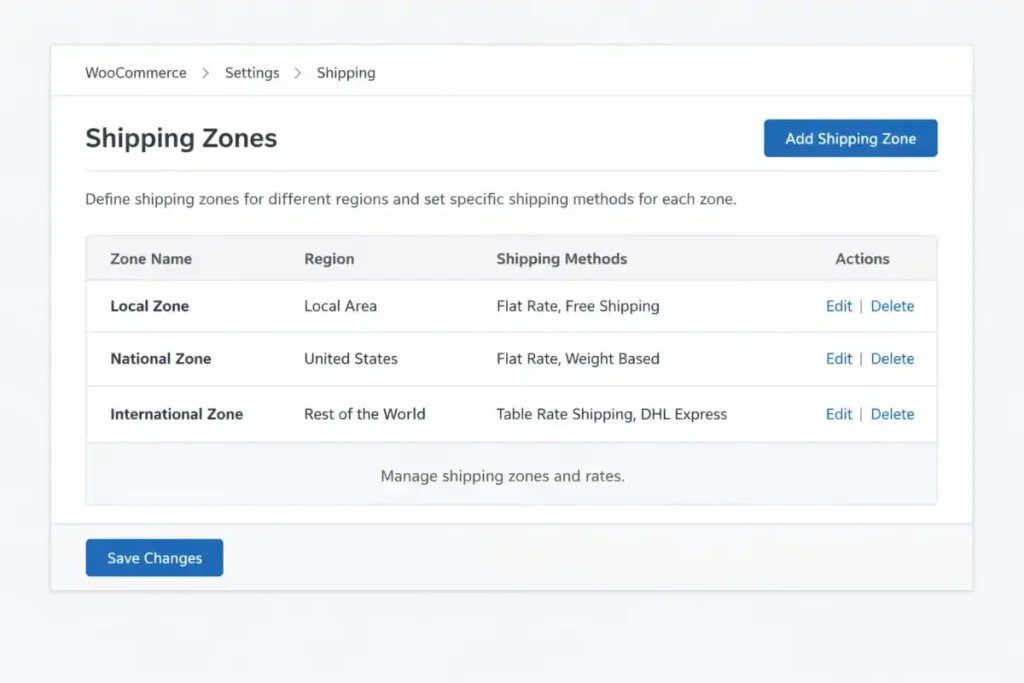The height and width of the screenshot is (683, 1024).
Task: Click the Shipping Methods column header
Action: click(562, 259)
